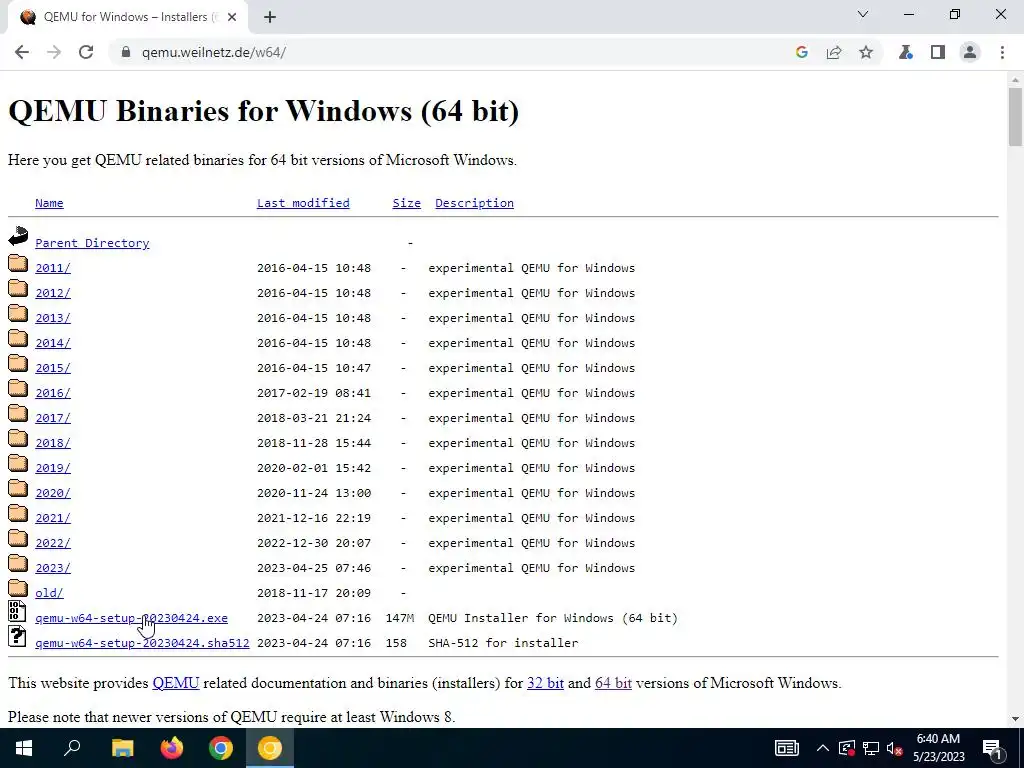Download qemu-w64-setup-20230424.exe installer
Viewport: 1024px width, 768px height.
click(131, 618)
